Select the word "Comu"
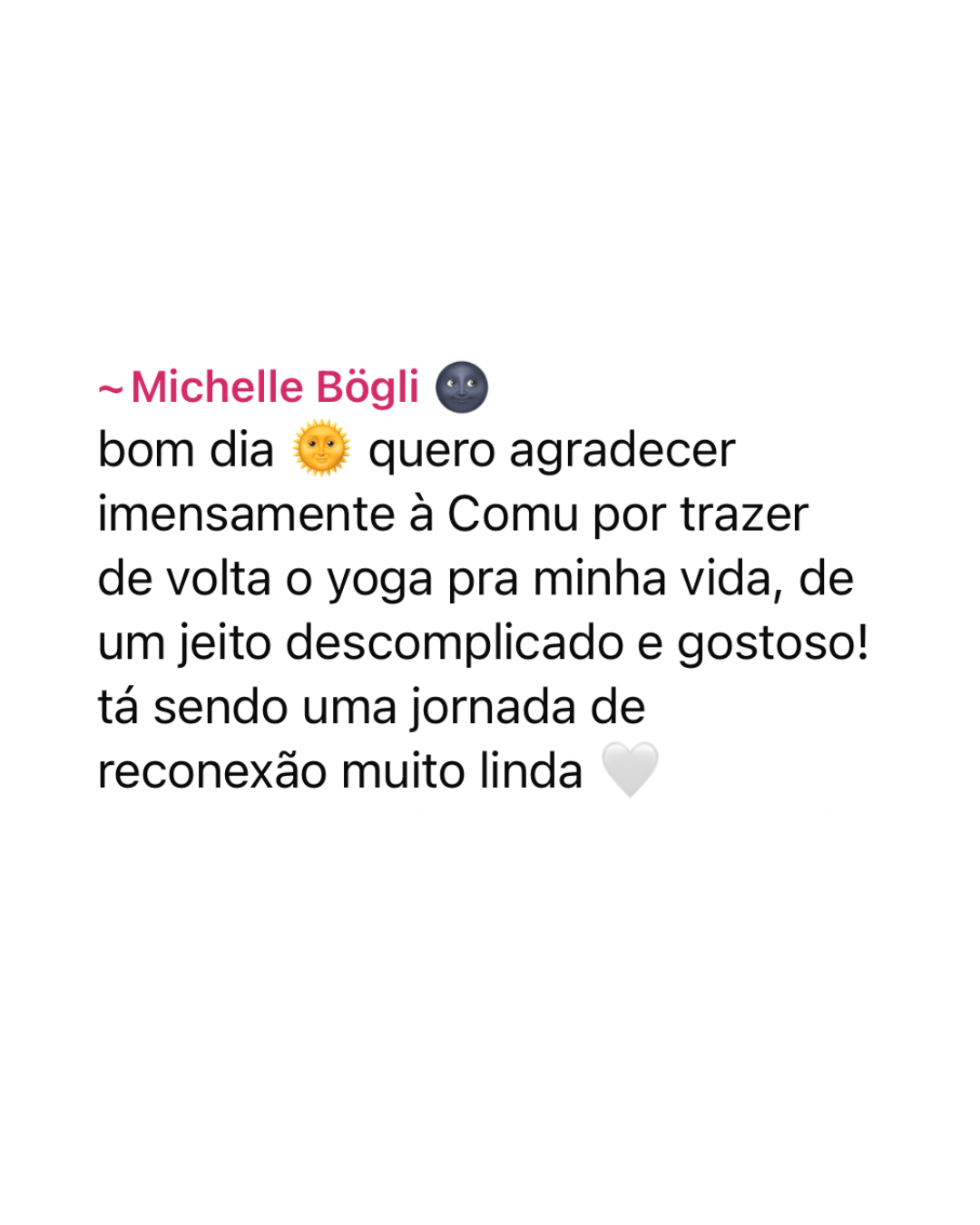This screenshot has width=980, height=1225. 513,514
